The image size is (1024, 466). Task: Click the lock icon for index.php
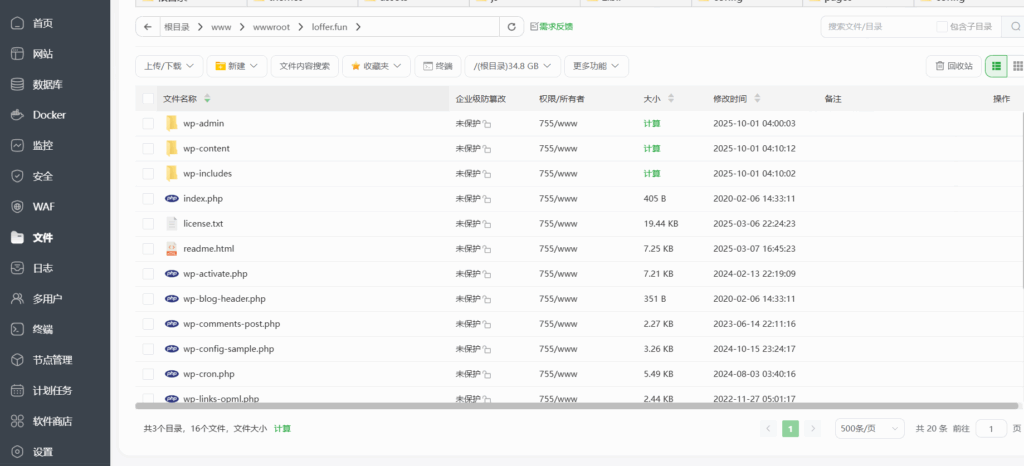(x=487, y=199)
